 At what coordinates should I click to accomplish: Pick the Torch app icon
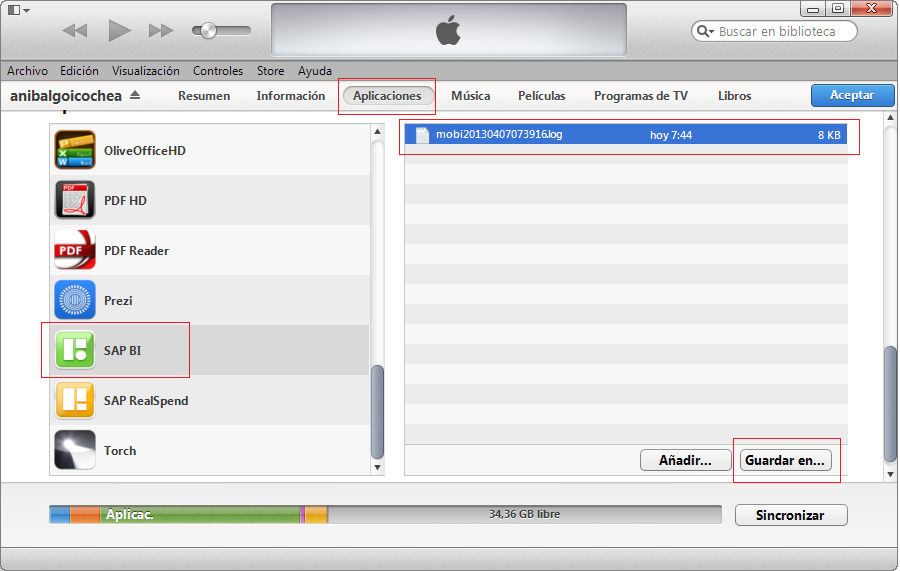[x=75, y=451]
